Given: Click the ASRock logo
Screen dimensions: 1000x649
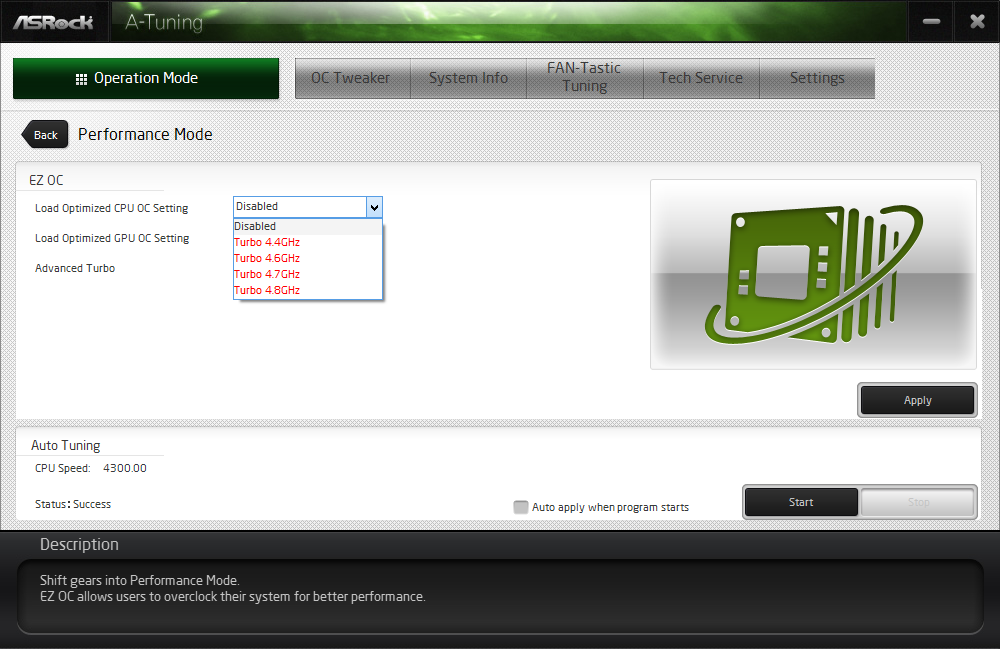Looking at the screenshot, I should (54, 22).
